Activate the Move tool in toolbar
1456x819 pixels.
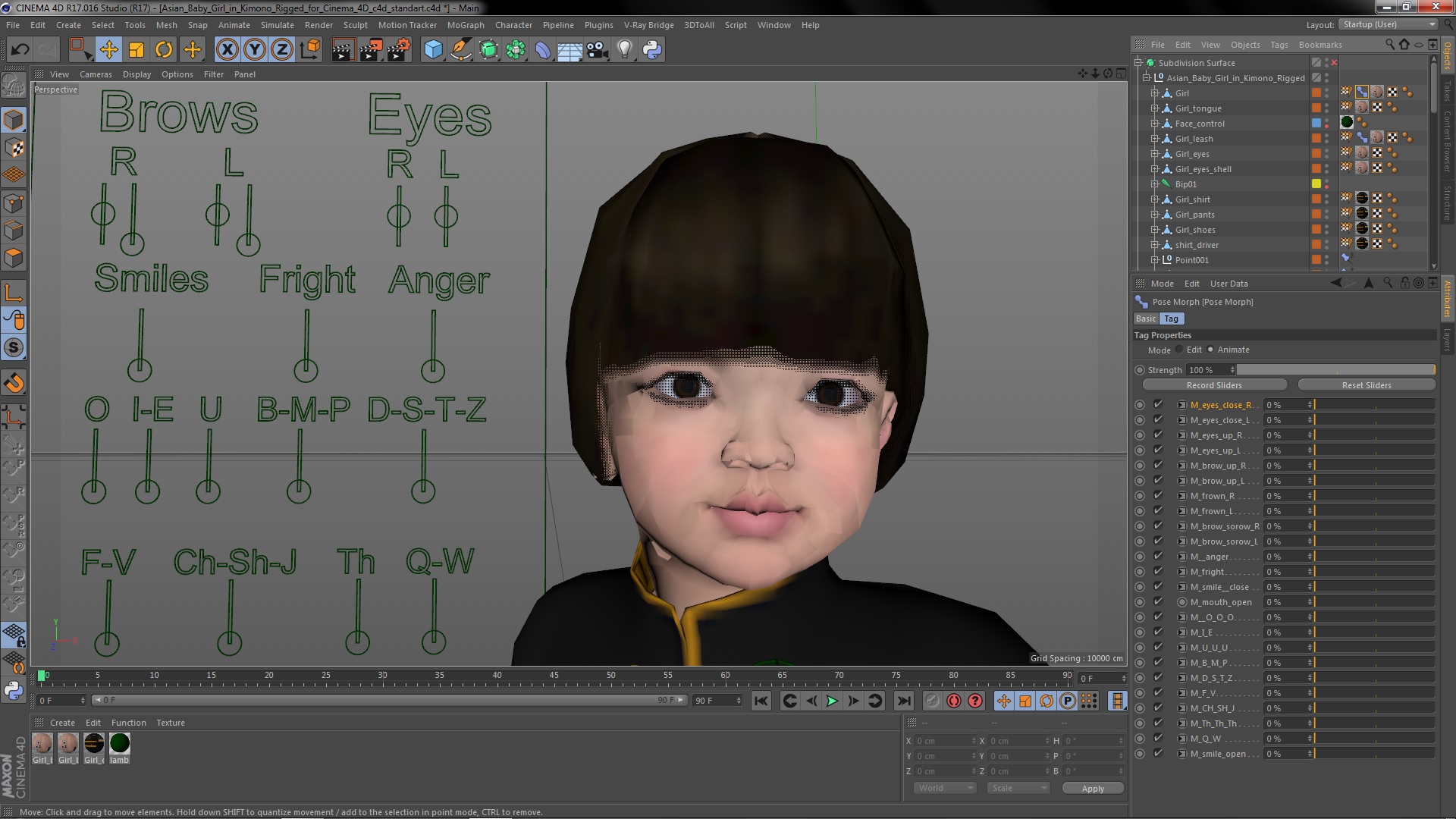click(108, 50)
